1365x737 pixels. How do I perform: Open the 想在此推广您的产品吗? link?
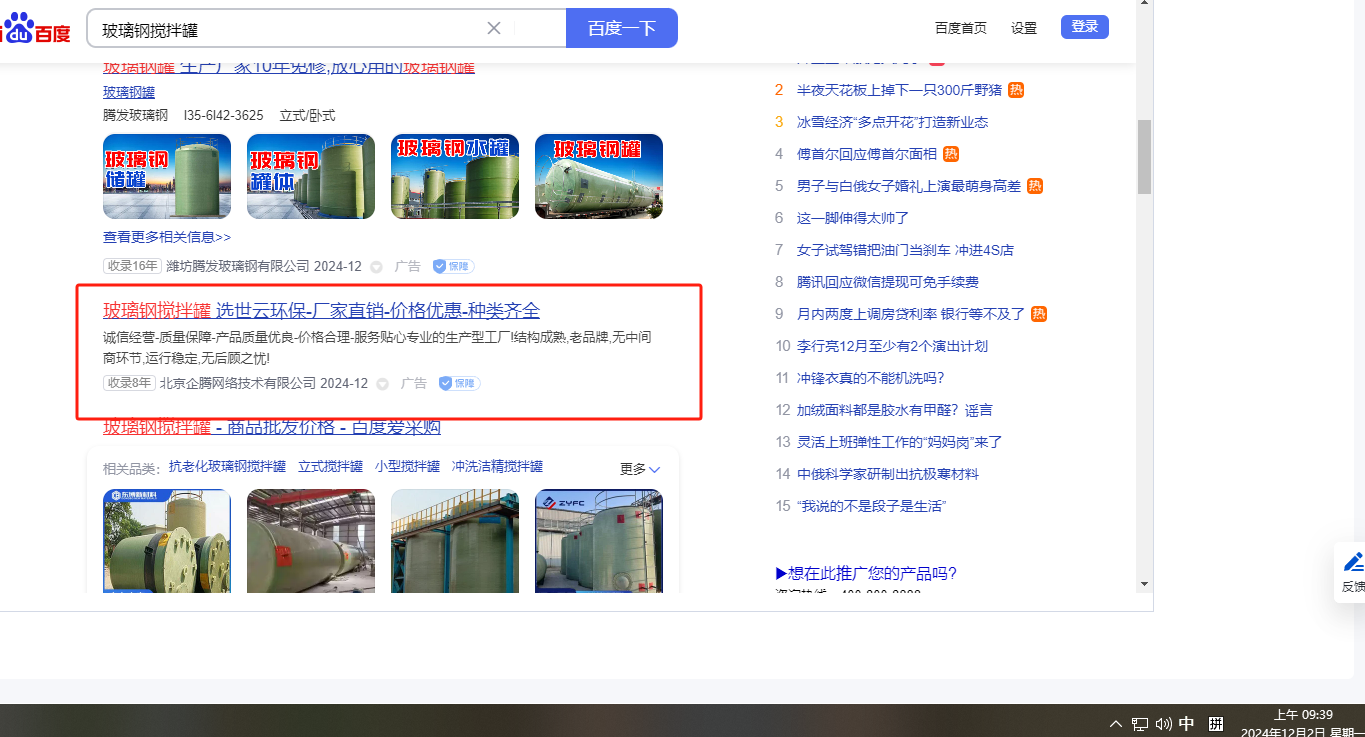click(866, 574)
